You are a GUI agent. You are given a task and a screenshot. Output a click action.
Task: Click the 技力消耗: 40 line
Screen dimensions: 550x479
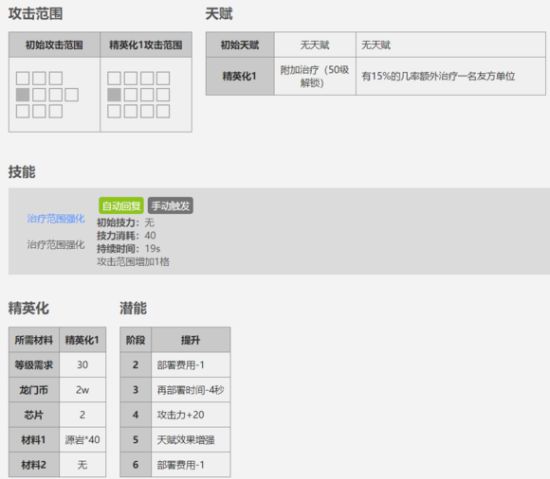[x=127, y=235]
